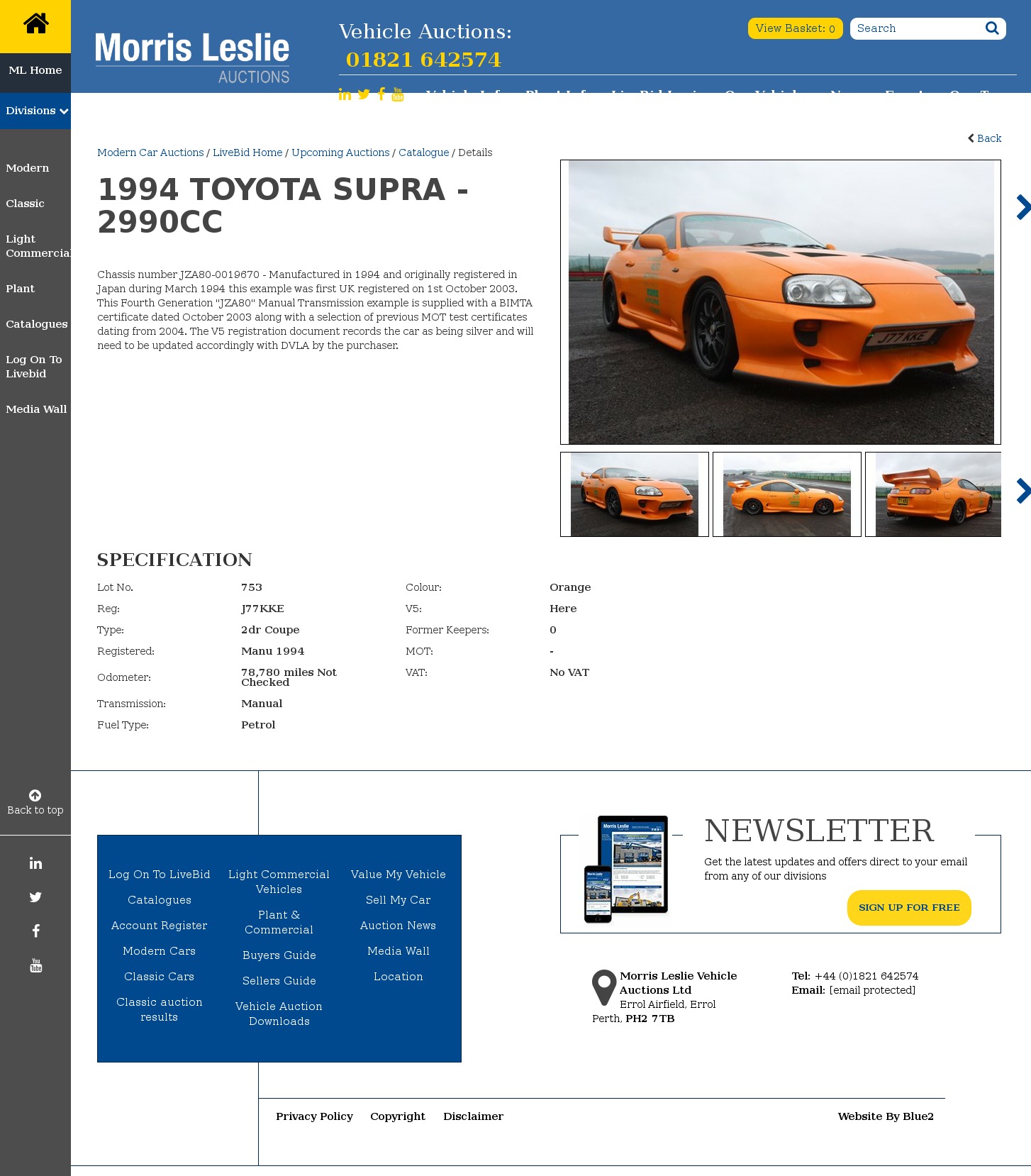Click SIGN UP FOR FREE button
Viewport: 1031px width, 1176px height.
(909, 908)
